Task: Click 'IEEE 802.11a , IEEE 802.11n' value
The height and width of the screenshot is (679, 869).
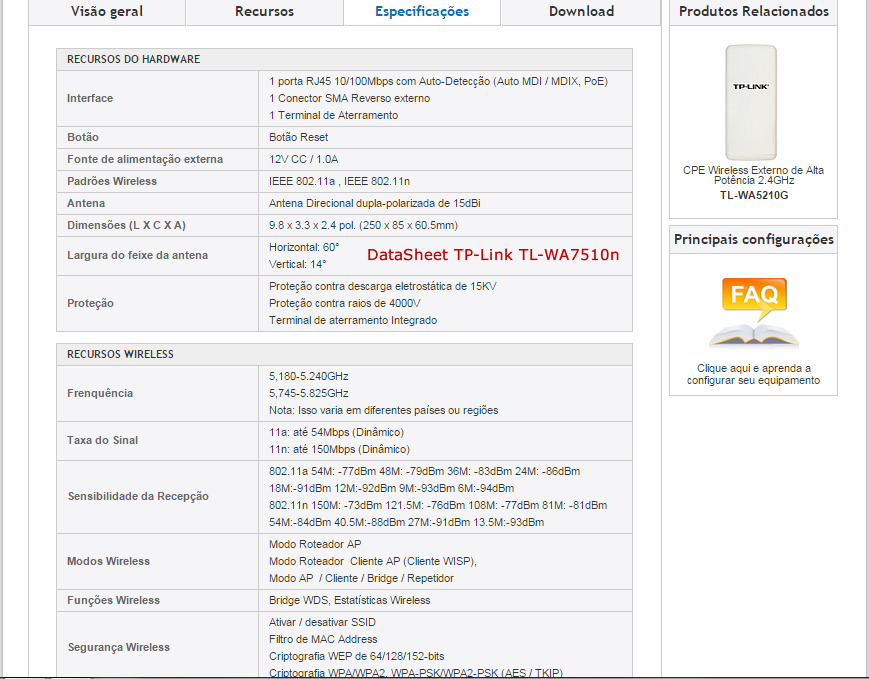Action: click(x=339, y=181)
